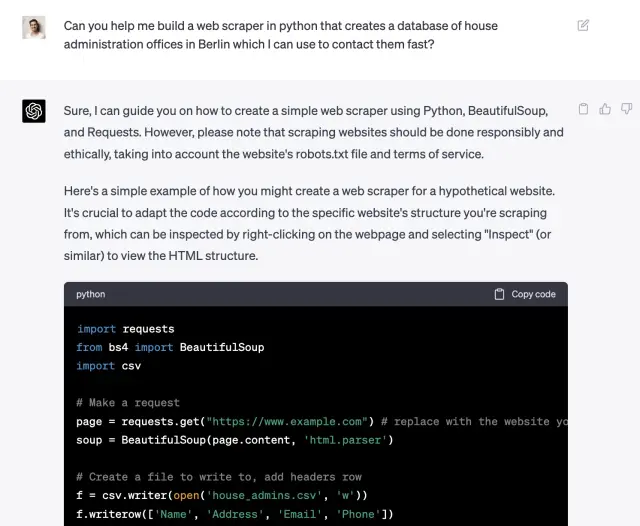The image size is (640, 526).
Task: Click the "import csv" code line
Action: 109,366
